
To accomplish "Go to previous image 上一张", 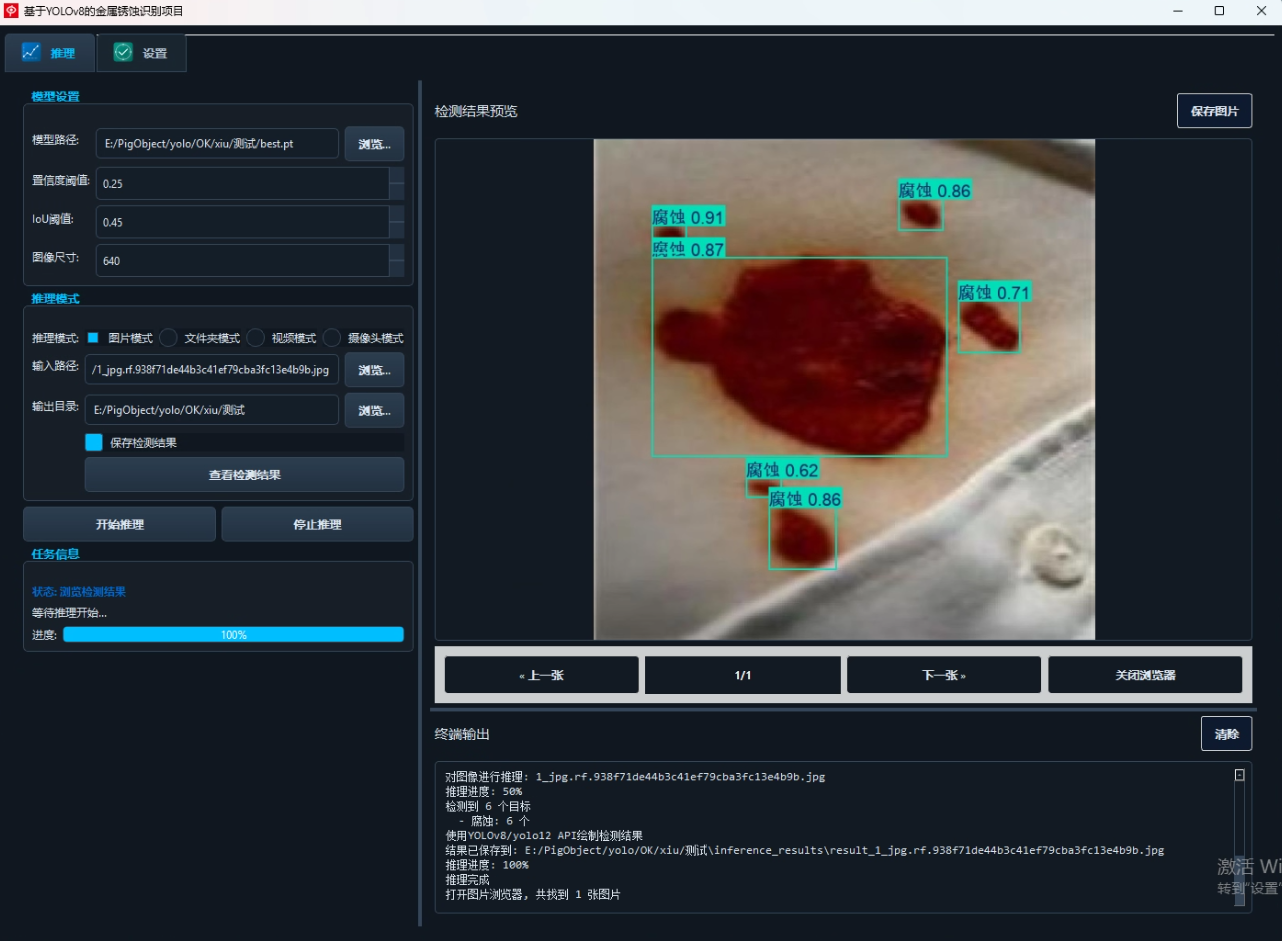I will (x=541, y=675).
